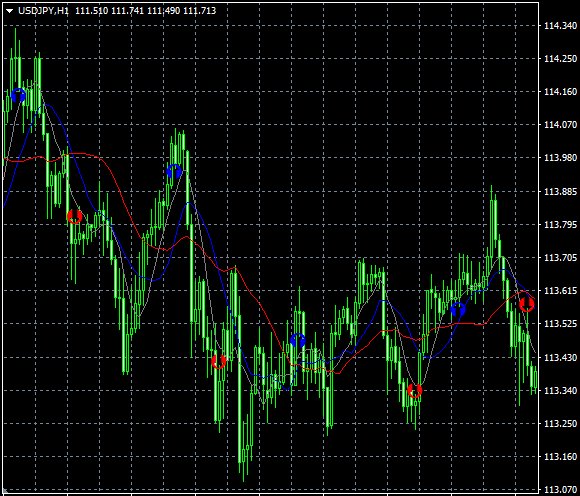Screen dimensions: 580x496
Task: Expand the triangle menu beside USDJPY,H1
Action: click(10, 11)
